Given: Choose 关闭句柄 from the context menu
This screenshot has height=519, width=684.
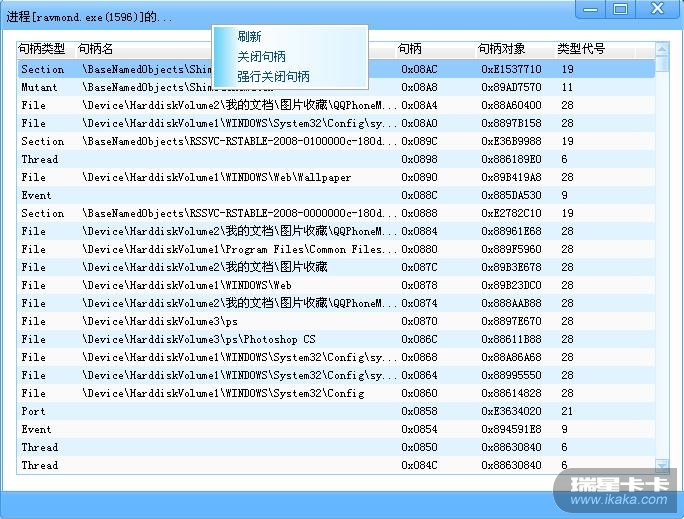Looking at the screenshot, I should coord(261,57).
